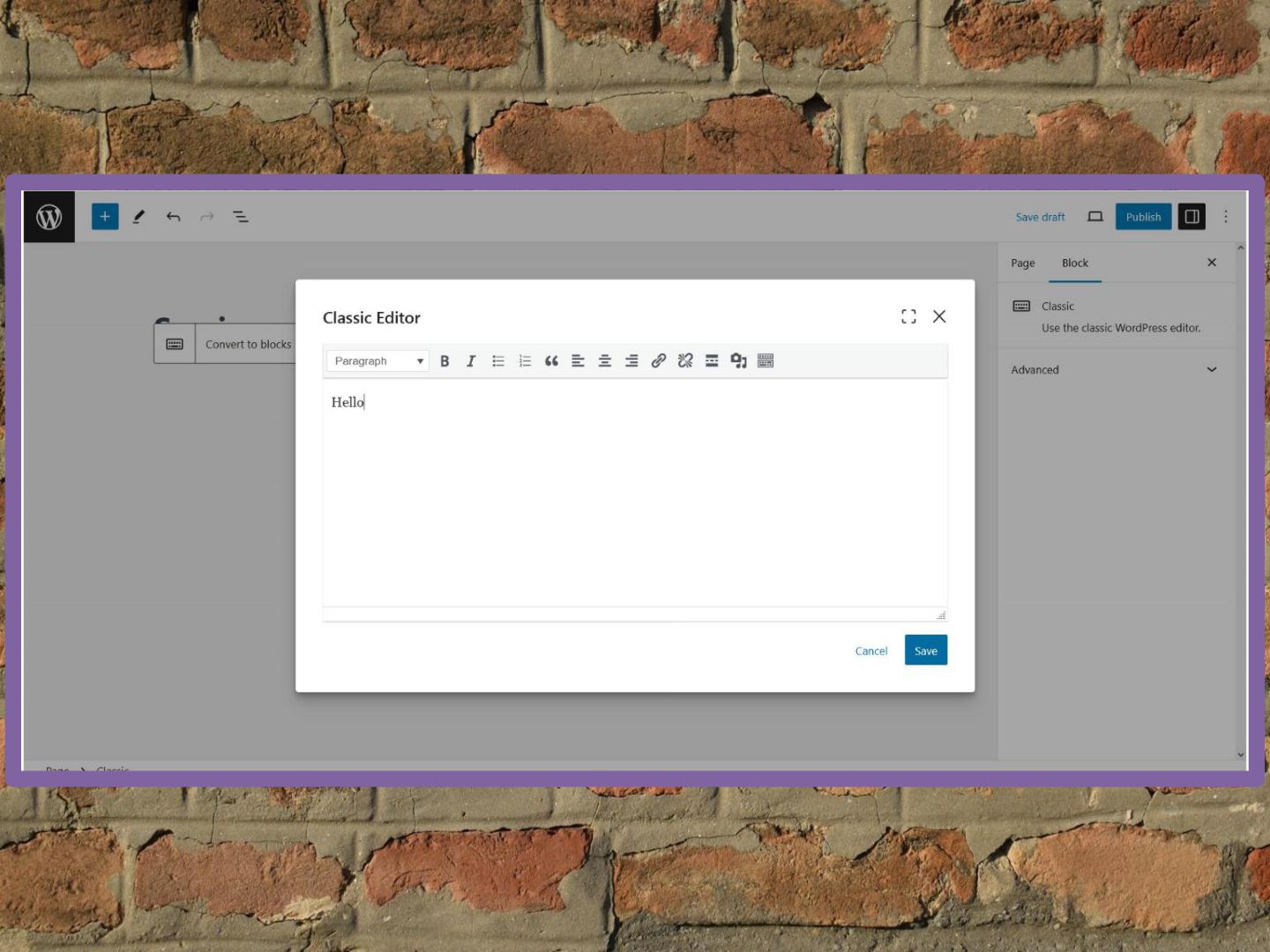
Task: Click the add media icon
Action: coord(738,361)
